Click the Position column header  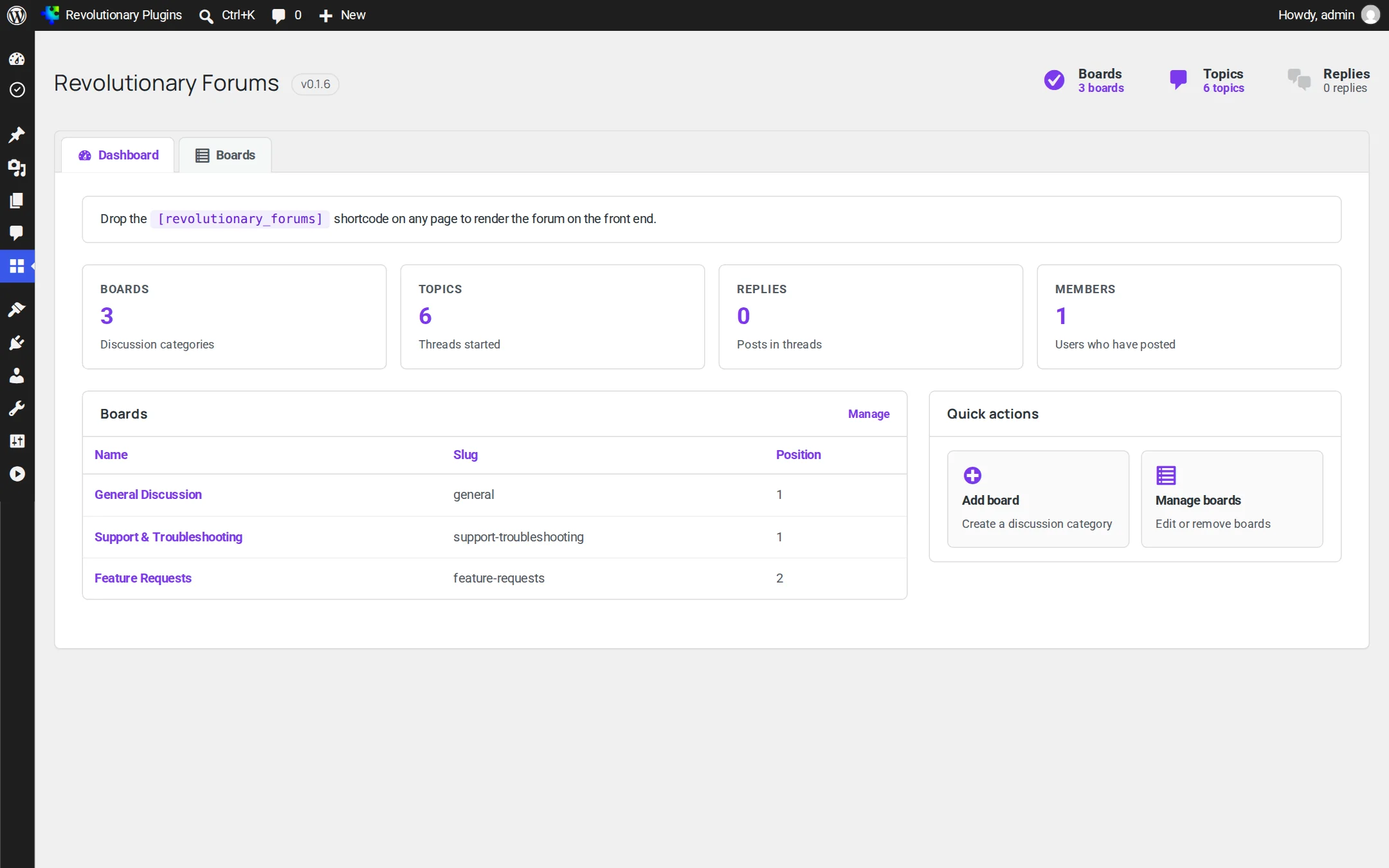(x=798, y=455)
